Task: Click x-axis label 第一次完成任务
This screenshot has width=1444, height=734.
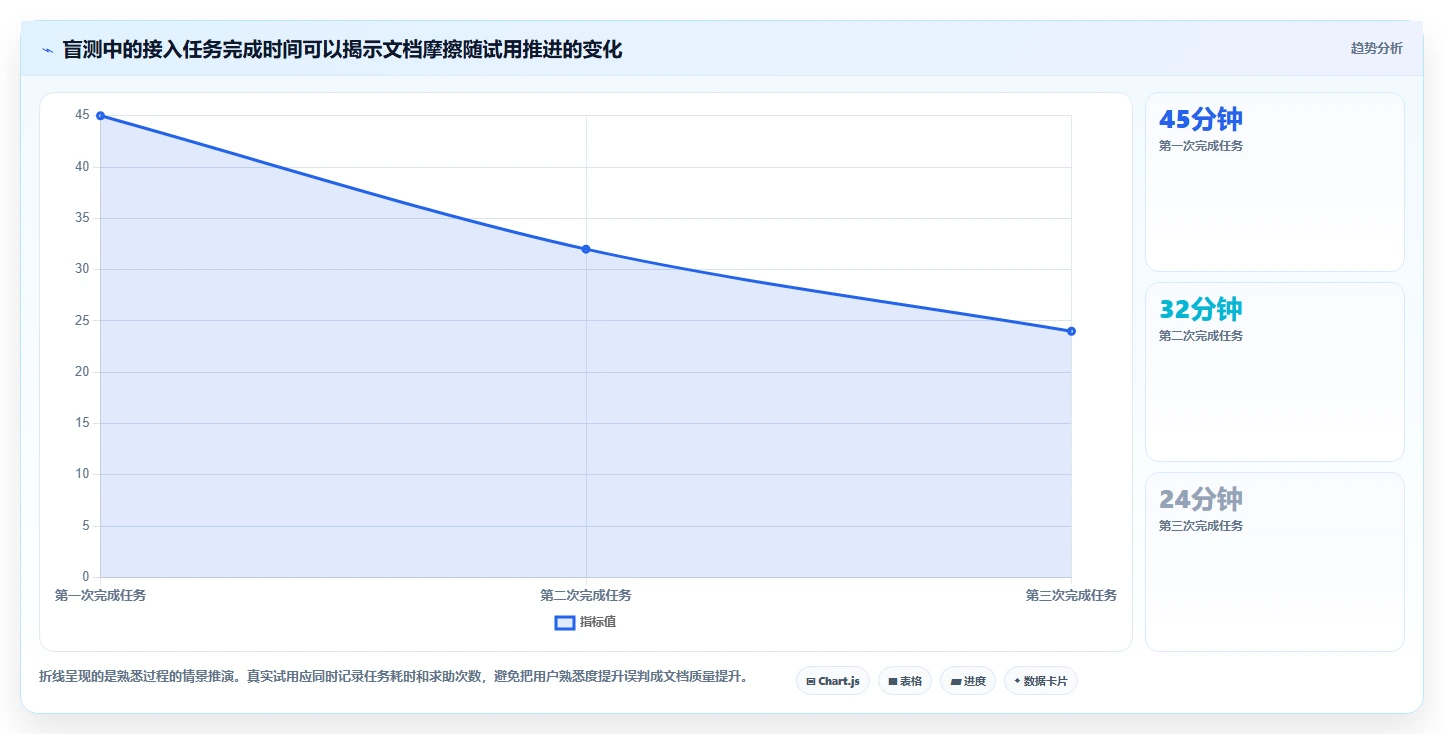Action: coord(100,595)
